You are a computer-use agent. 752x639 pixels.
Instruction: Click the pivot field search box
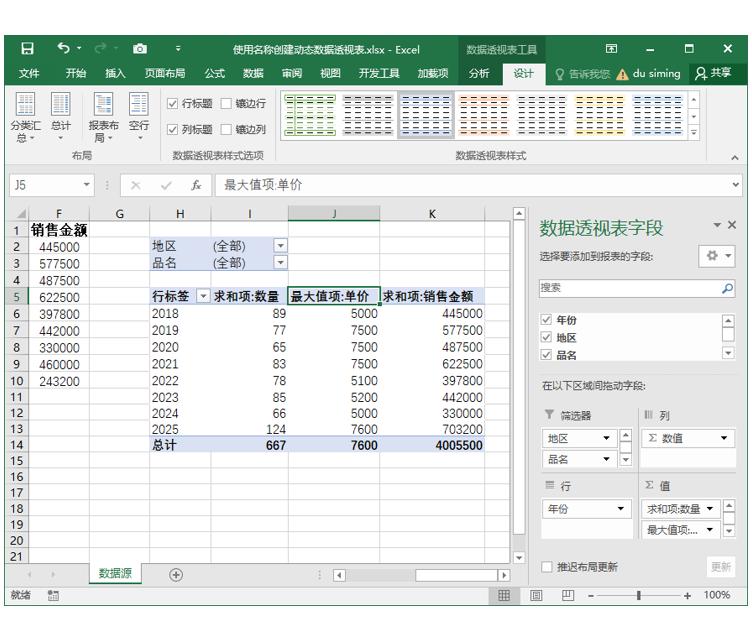[636, 288]
